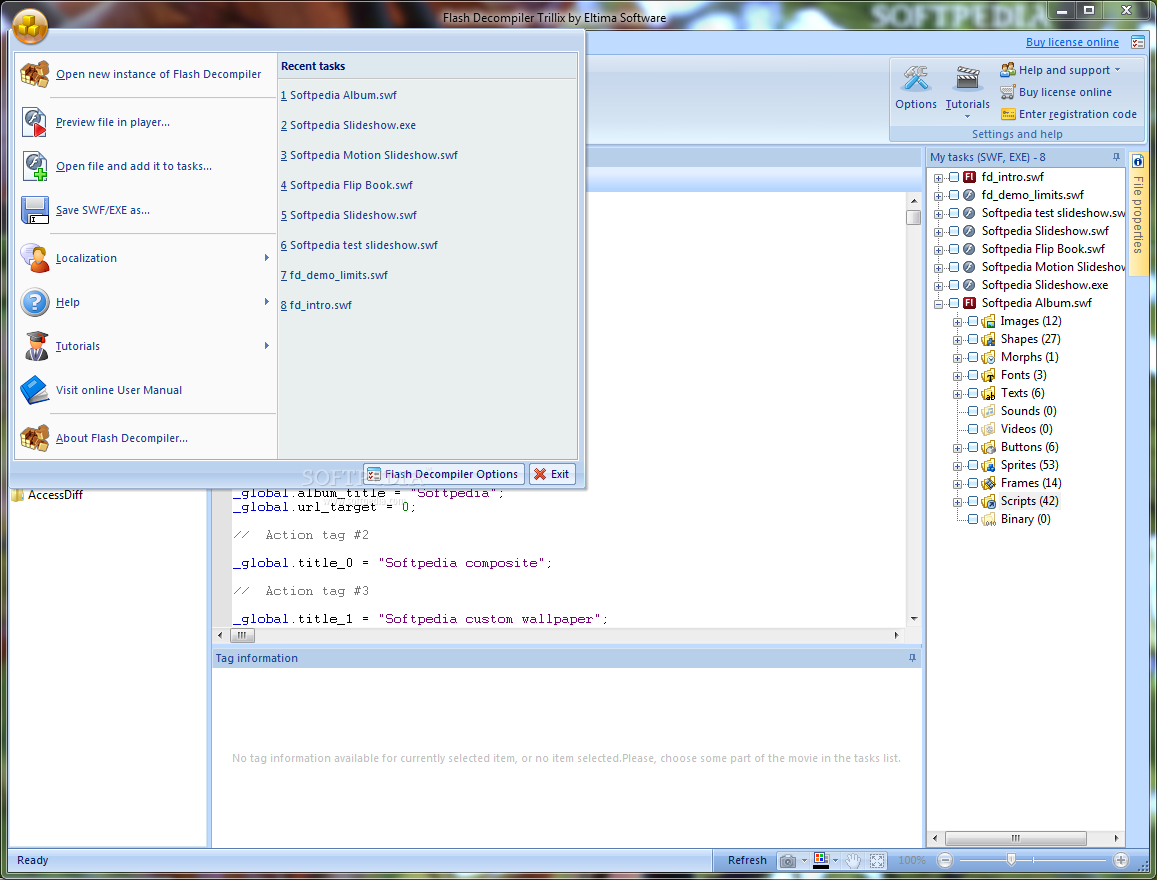
Task: Click the Save SWF/EXE as floppy icon
Action: point(34,210)
